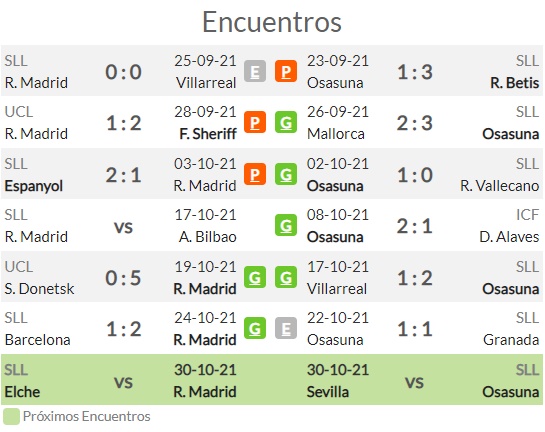545x432 pixels.
Task: Click the orange P badge for Espanyol vs R. Madrid
Action: point(255,174)
